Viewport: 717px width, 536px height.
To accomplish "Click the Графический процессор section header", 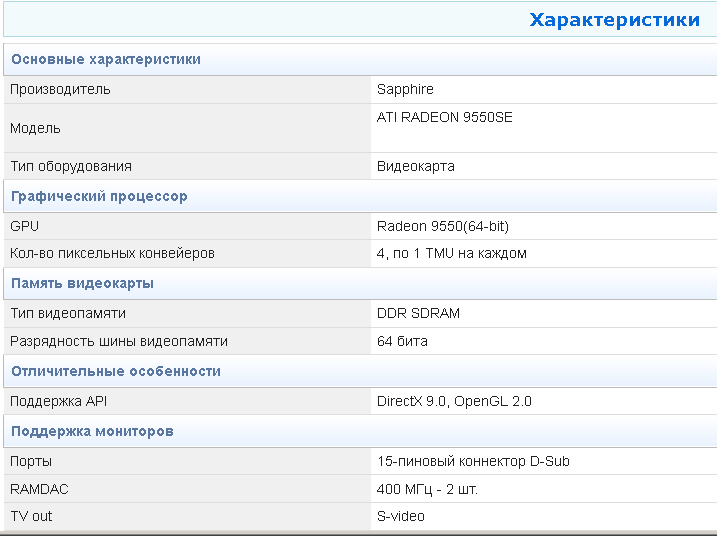I will pyautogui.click(x=99, y=196).
